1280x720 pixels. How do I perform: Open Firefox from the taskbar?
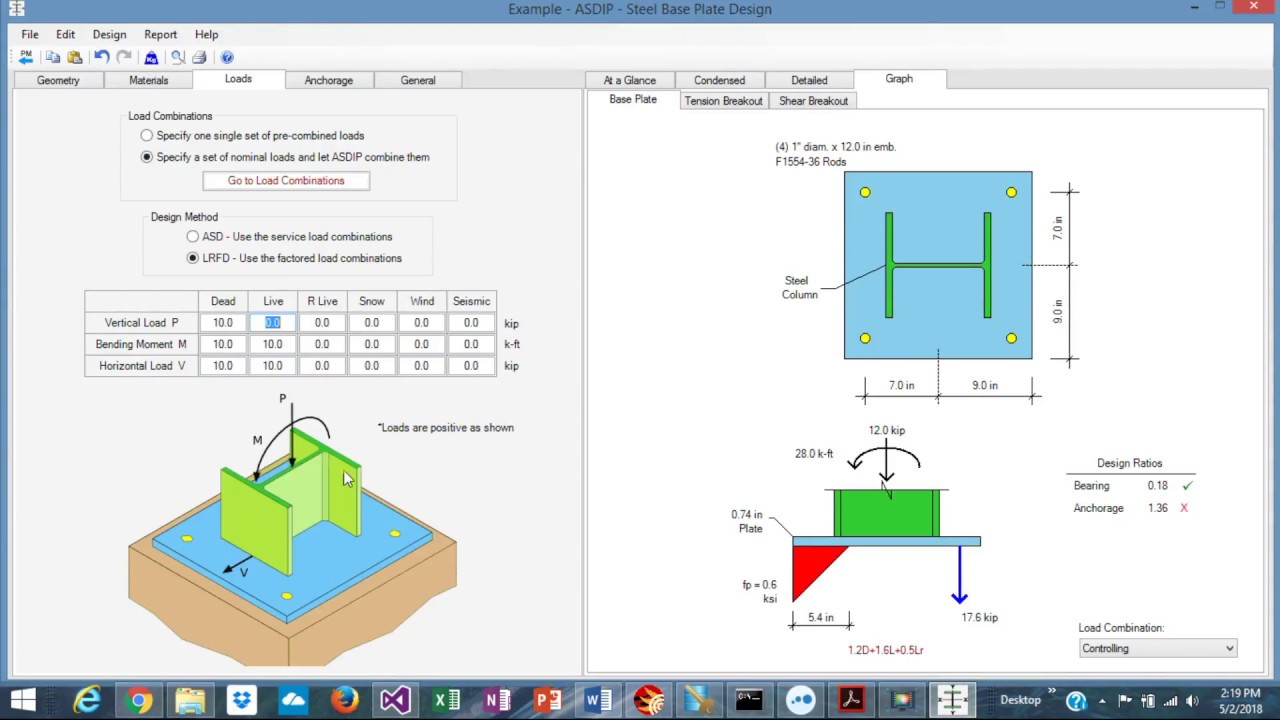coord(344,700)
